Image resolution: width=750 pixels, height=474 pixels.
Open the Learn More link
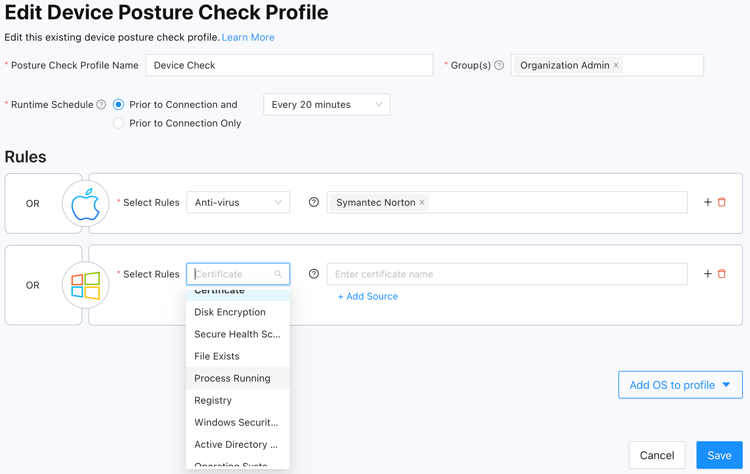coord(248,37)
